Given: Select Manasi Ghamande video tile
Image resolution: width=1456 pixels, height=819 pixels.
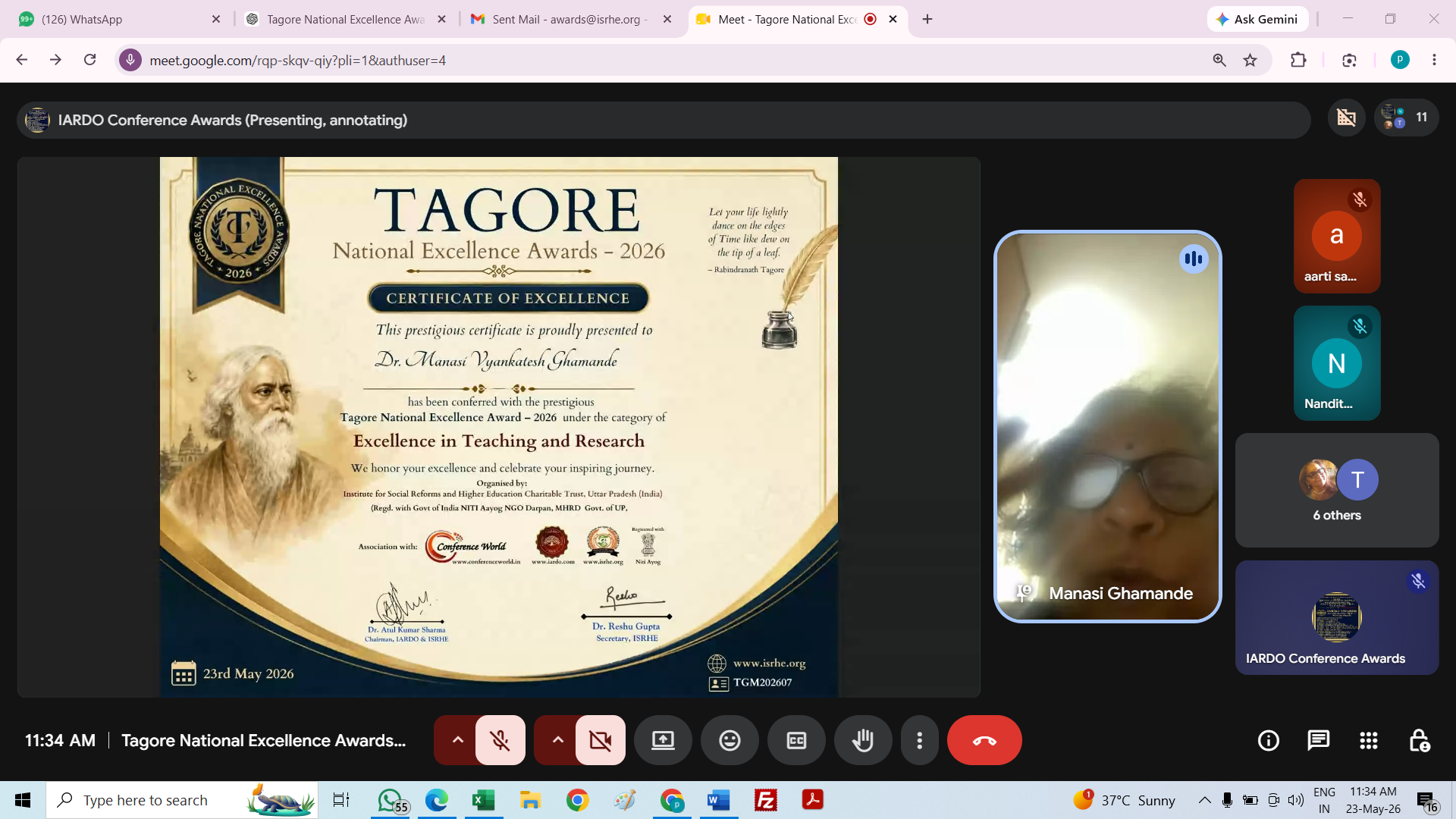Looking at the screenshot, I should (x=1107, y=426).
